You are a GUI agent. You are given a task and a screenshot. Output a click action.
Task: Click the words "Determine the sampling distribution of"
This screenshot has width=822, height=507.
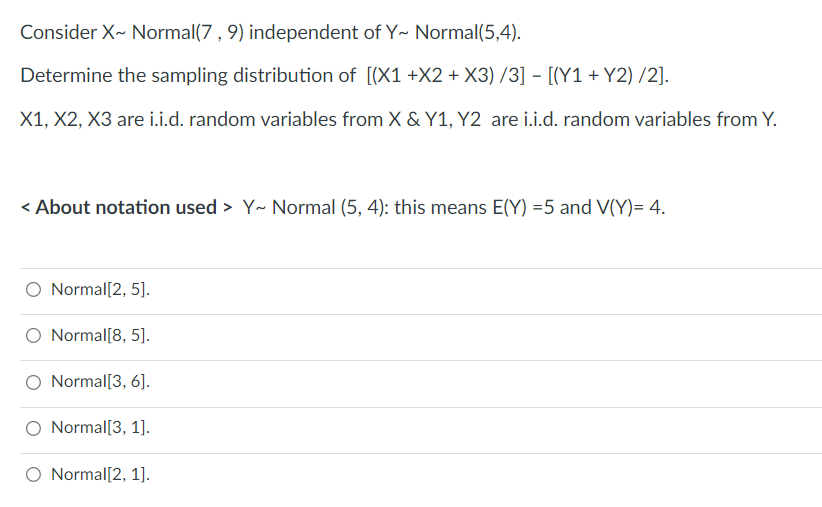pyautogui.click(x=188, y=75)
